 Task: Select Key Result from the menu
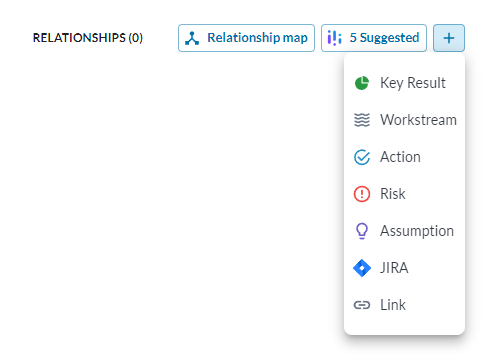(x=404, y=83)
